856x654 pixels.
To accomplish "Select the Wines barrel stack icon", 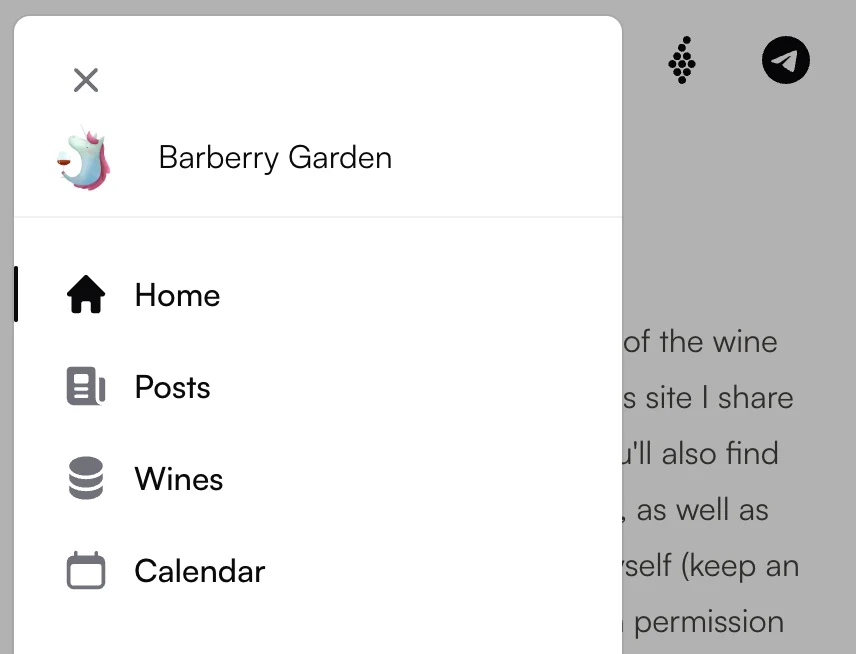I will point(85,478).
